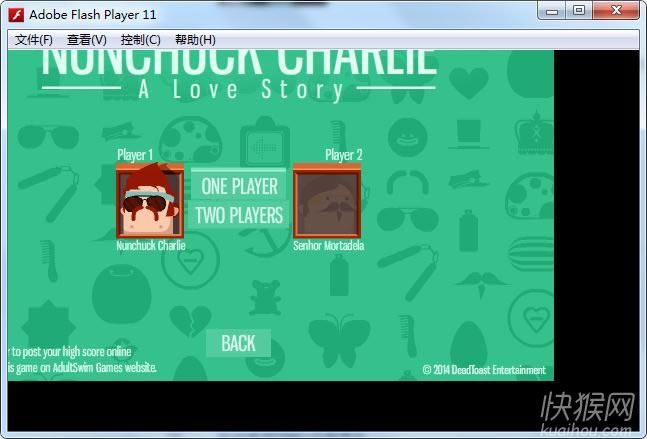Click the DeadToast Entertainment copyright text
The image size is (647, 439).
[x=484, y=370]
